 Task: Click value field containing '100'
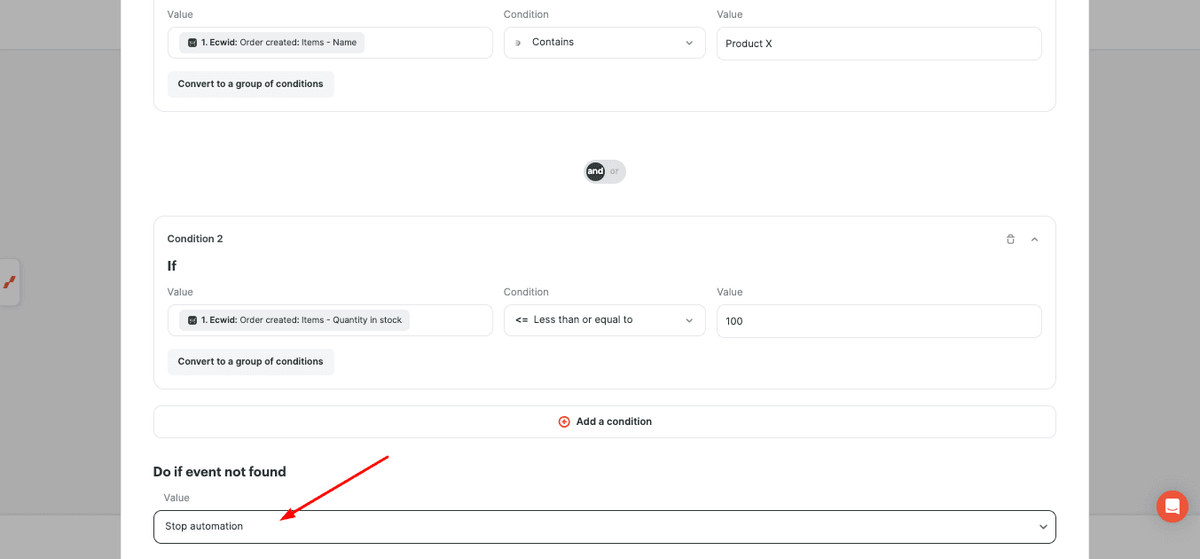point(879,321)
